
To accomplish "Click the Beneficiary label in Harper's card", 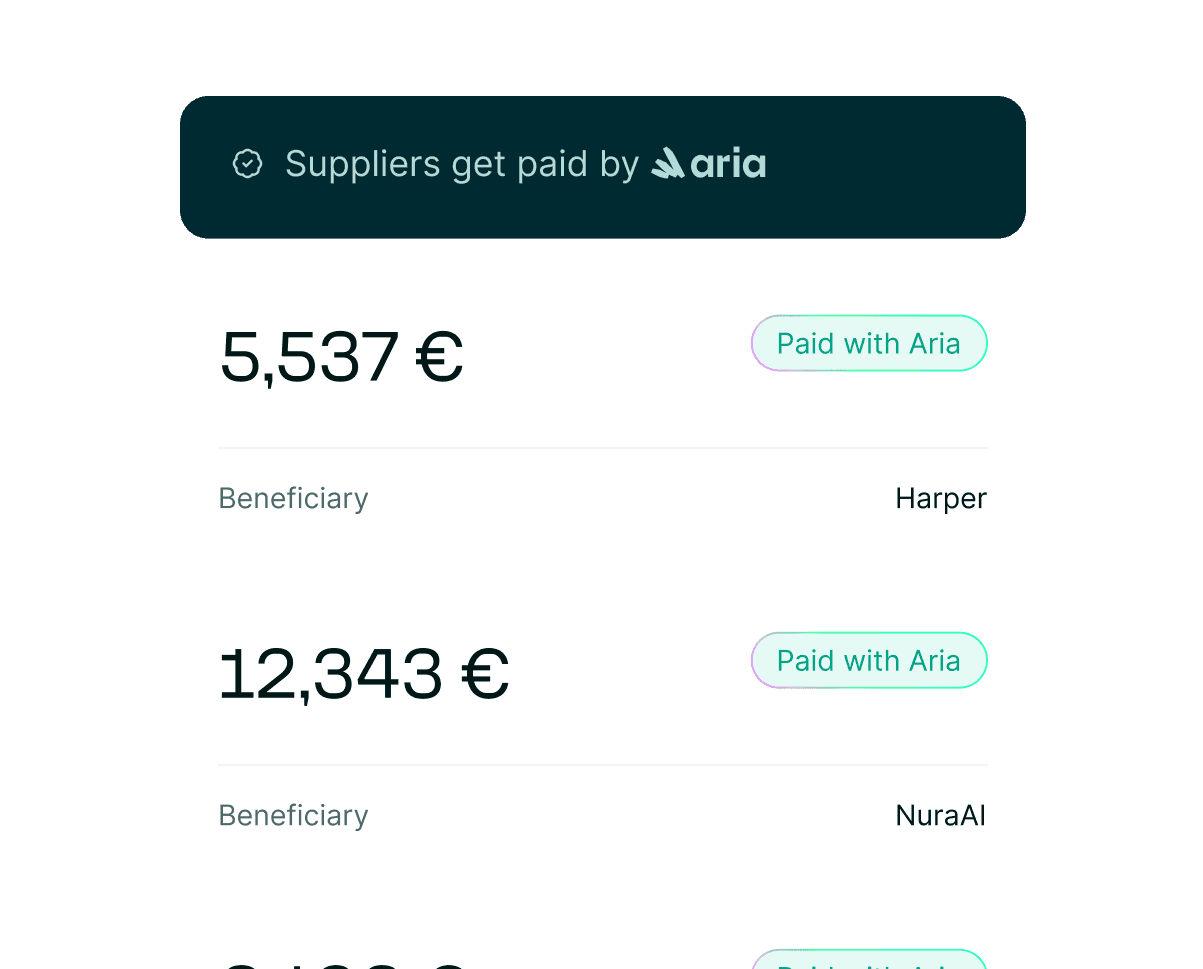I will 293,498.
